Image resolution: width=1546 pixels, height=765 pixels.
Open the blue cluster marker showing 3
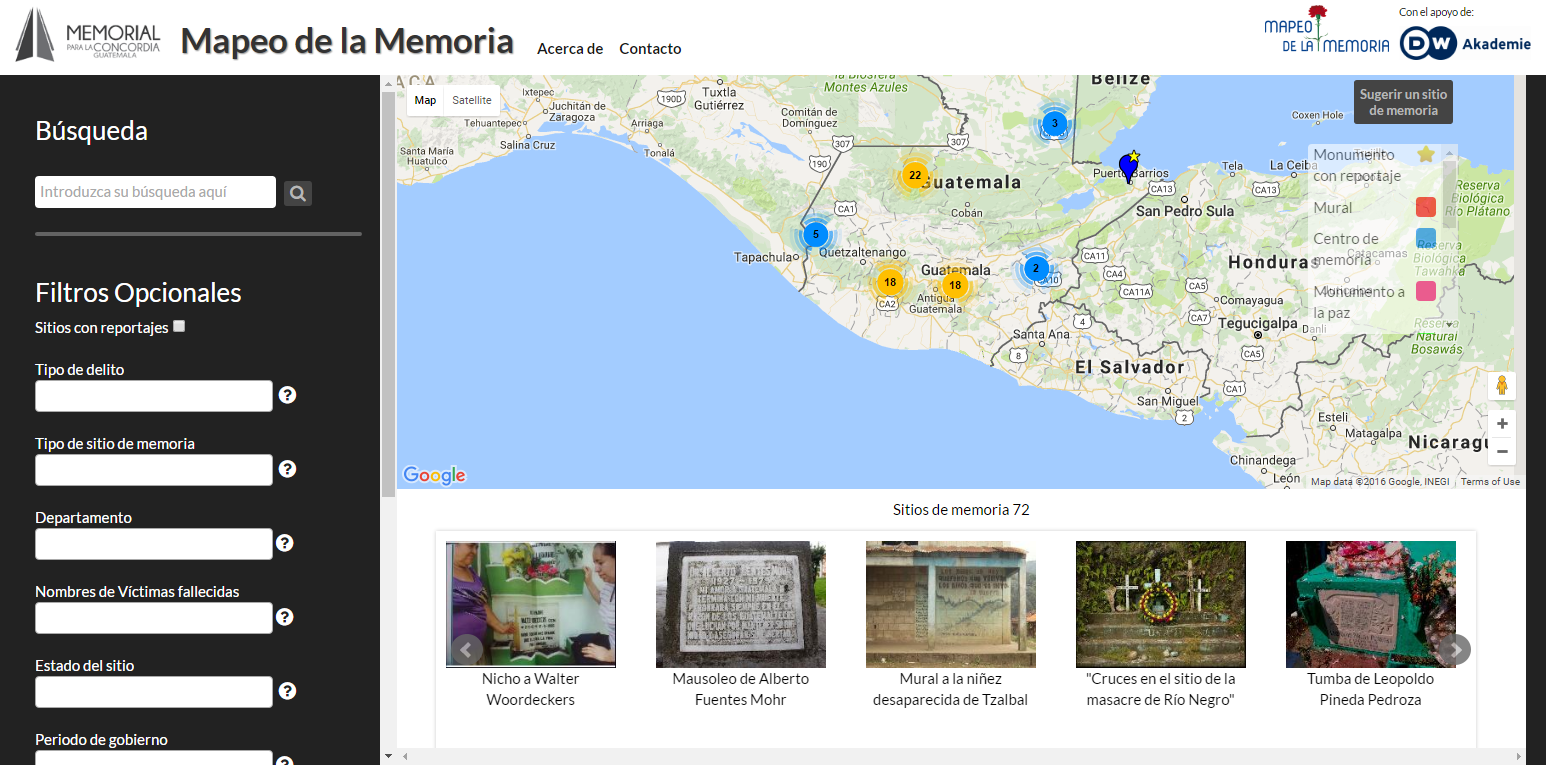point(1054,123)
